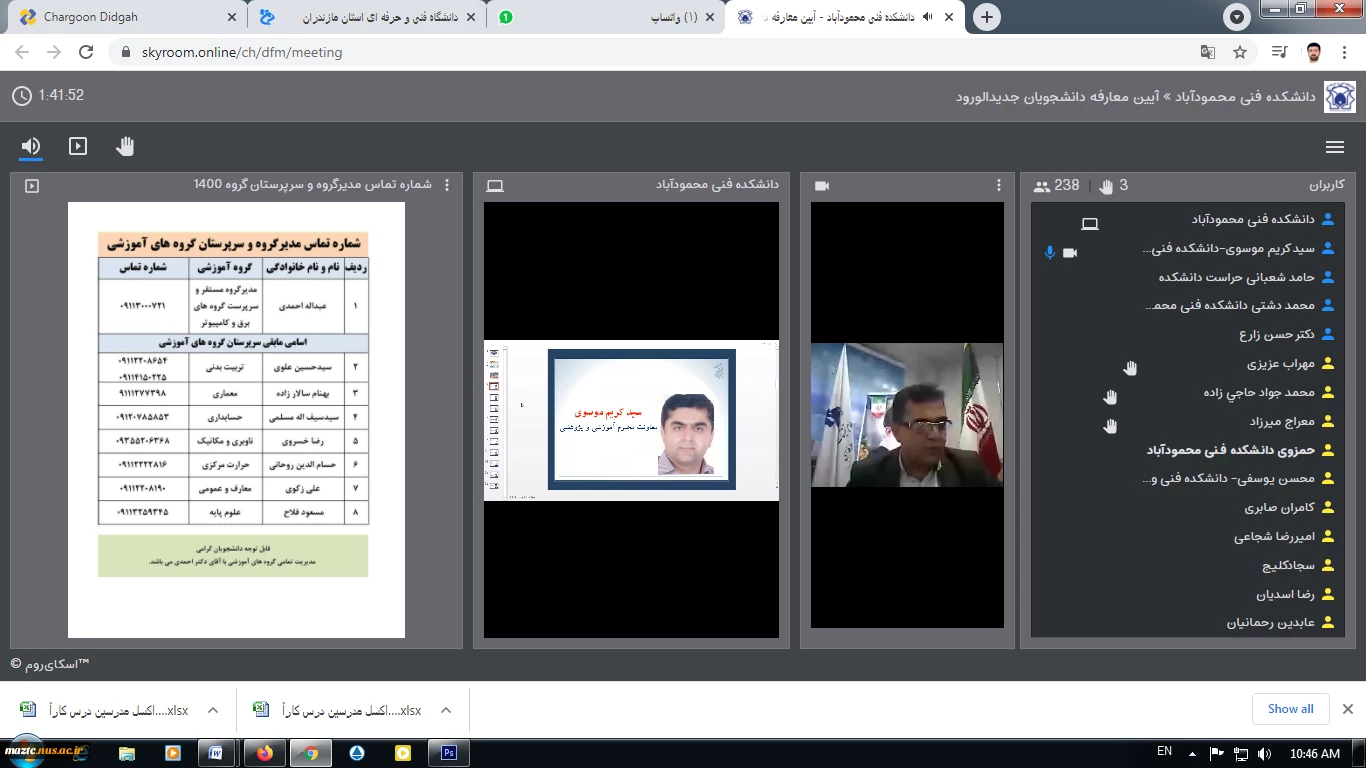Click the users count people icon

[1042, 185]
